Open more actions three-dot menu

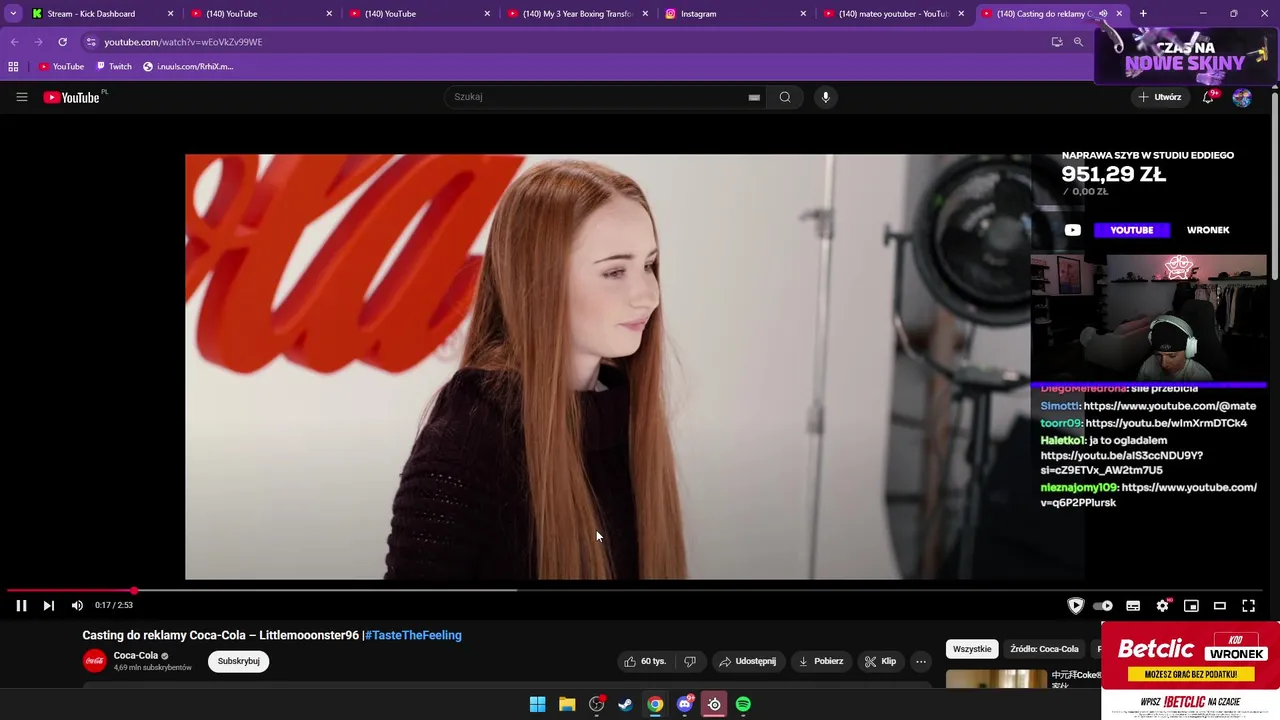pyautogui.click(x=921, y=661)
